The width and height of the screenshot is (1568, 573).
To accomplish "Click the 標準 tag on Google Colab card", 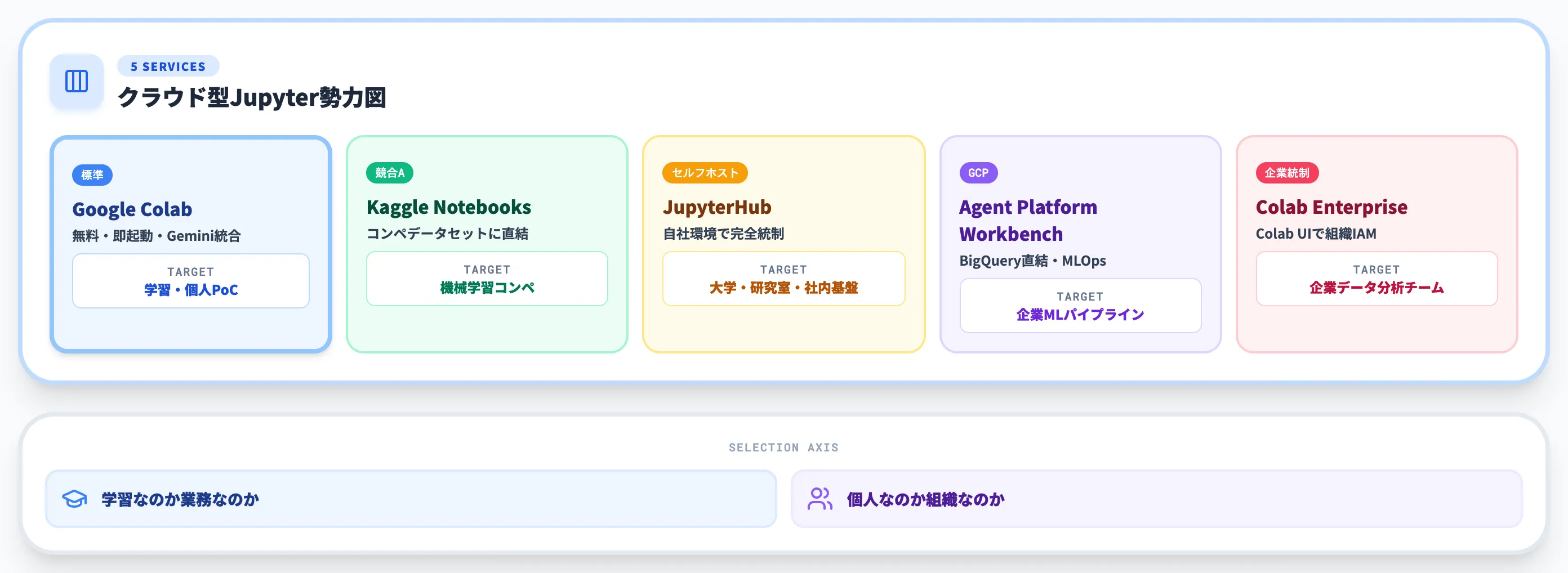I will [92, 175].
